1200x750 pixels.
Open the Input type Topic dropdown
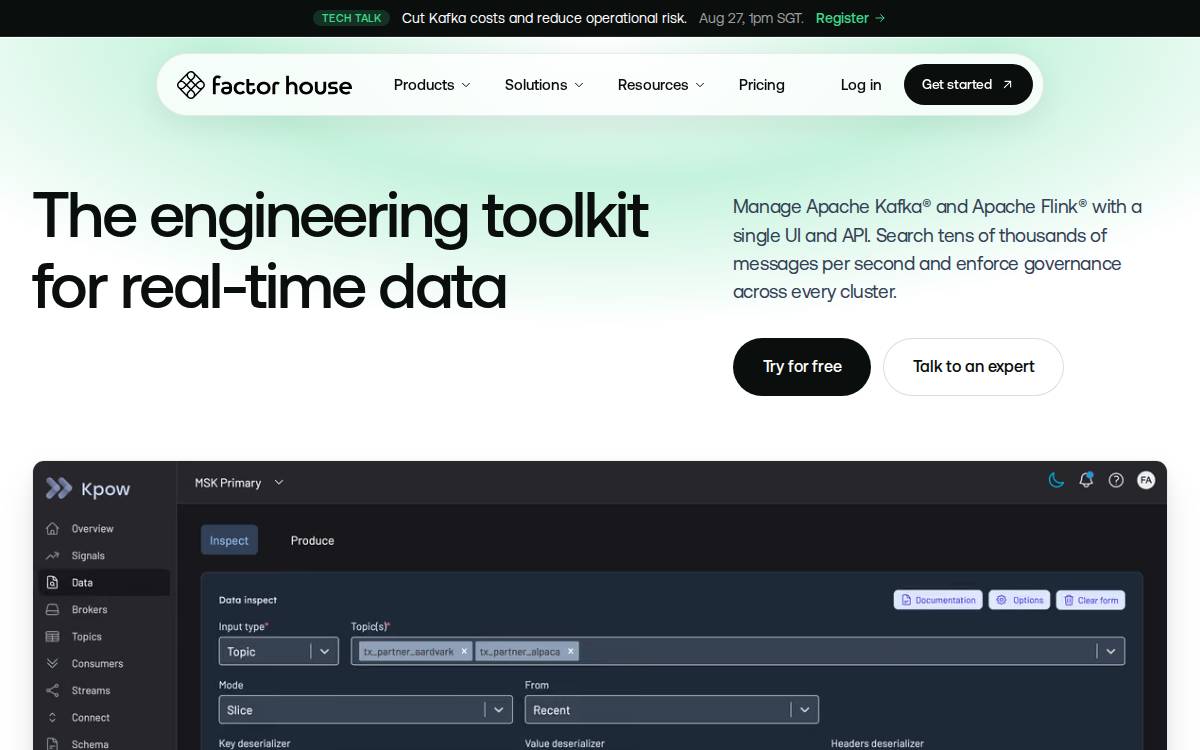(278, 651)
